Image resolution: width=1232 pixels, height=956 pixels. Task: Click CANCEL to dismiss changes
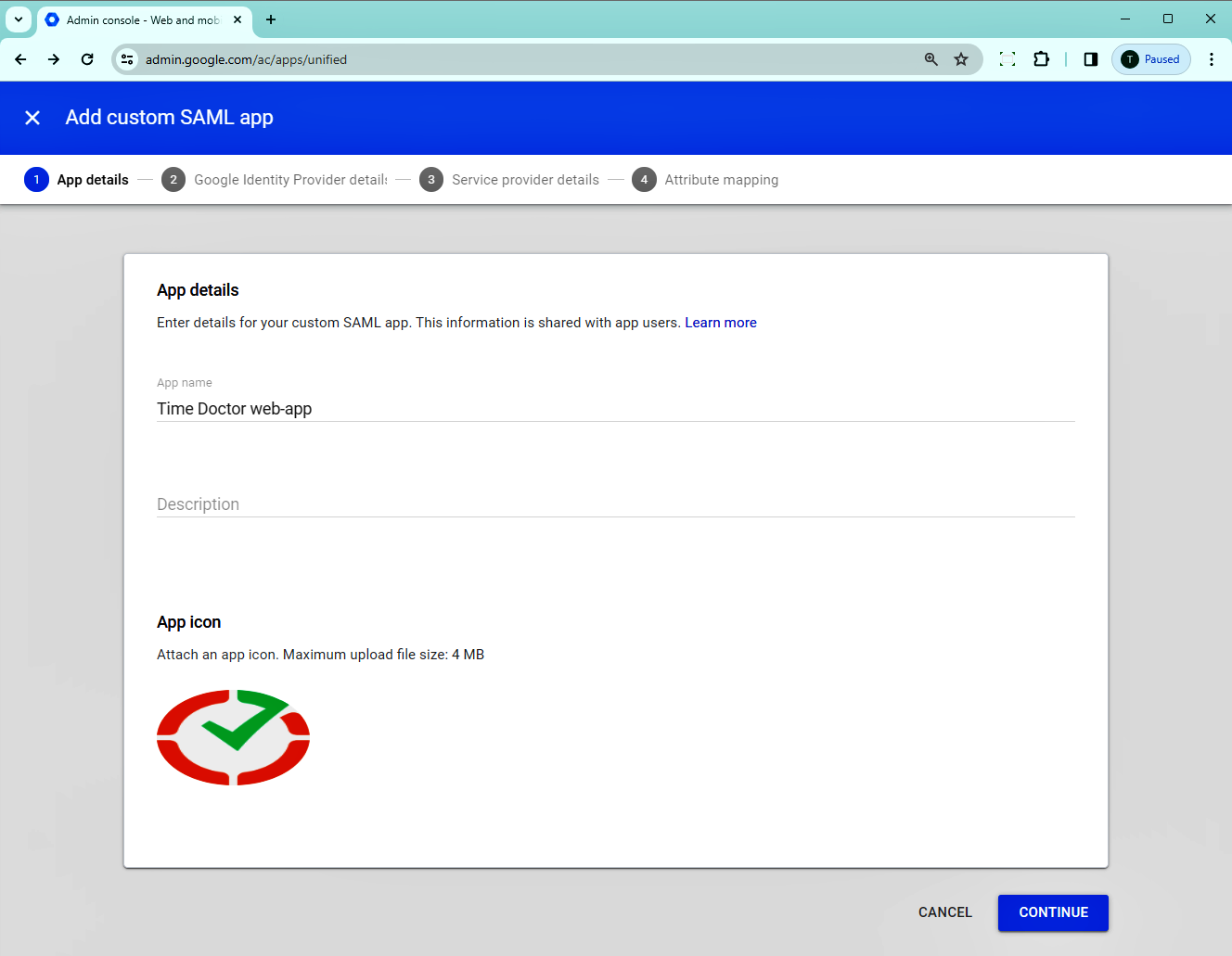point(944,912)
